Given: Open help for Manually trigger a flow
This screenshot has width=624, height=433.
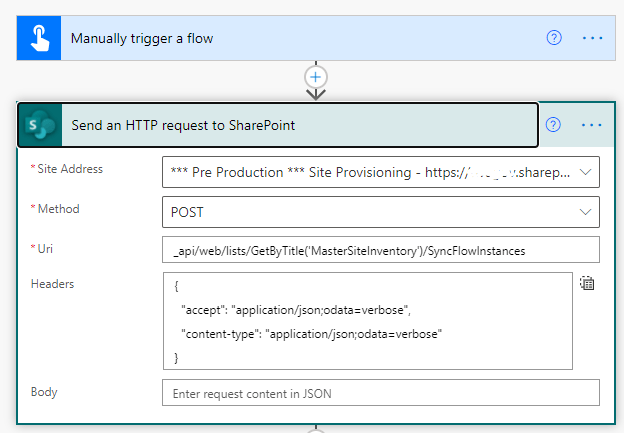Looking at the screenshot, I should pos(554,38).
